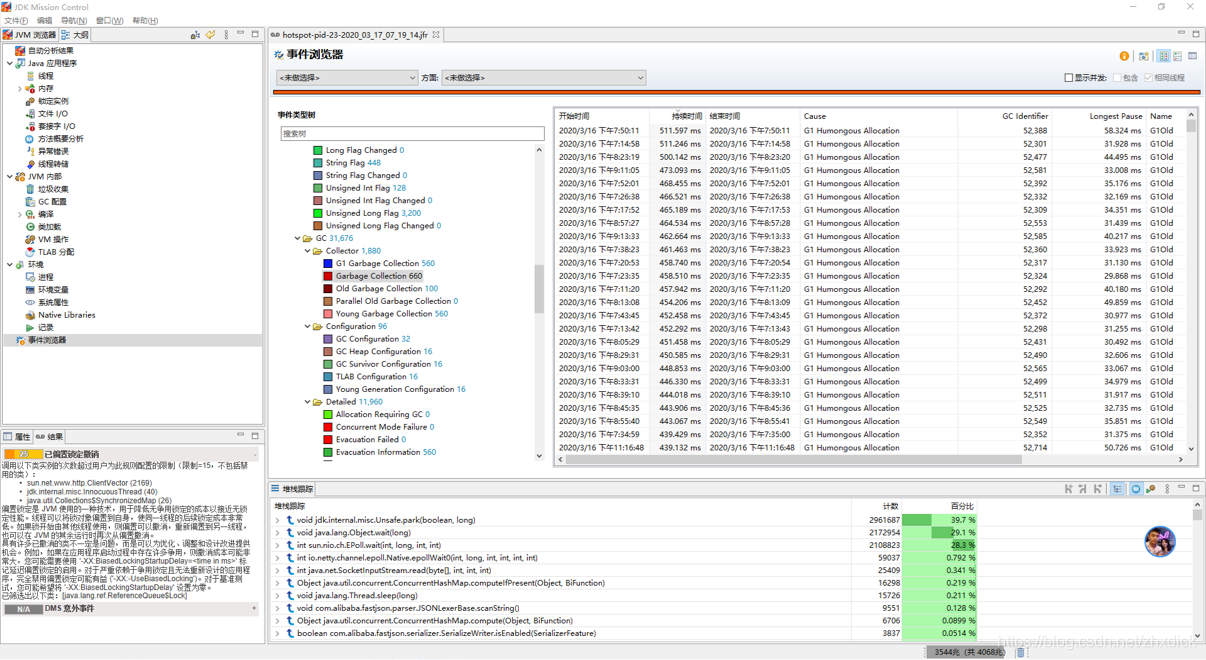This screenshot has width=1206, height=660.
Task: Click the second frame-navigation icon in stack trace toolbar
Action: click(1083, 489)
